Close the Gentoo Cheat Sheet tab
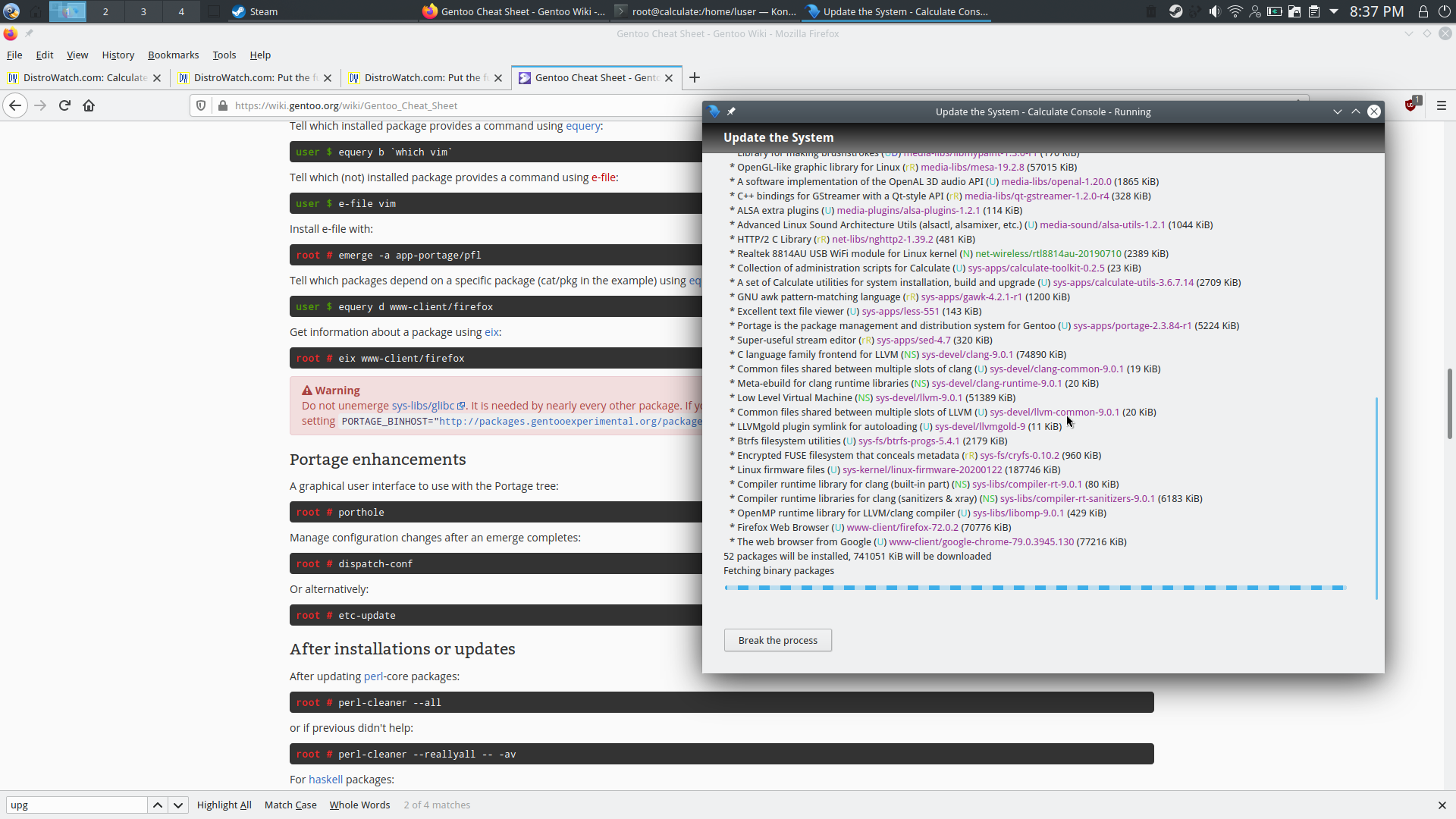Image resolution: width=1456 pixels, height=819 pixels. pos(669,77)
